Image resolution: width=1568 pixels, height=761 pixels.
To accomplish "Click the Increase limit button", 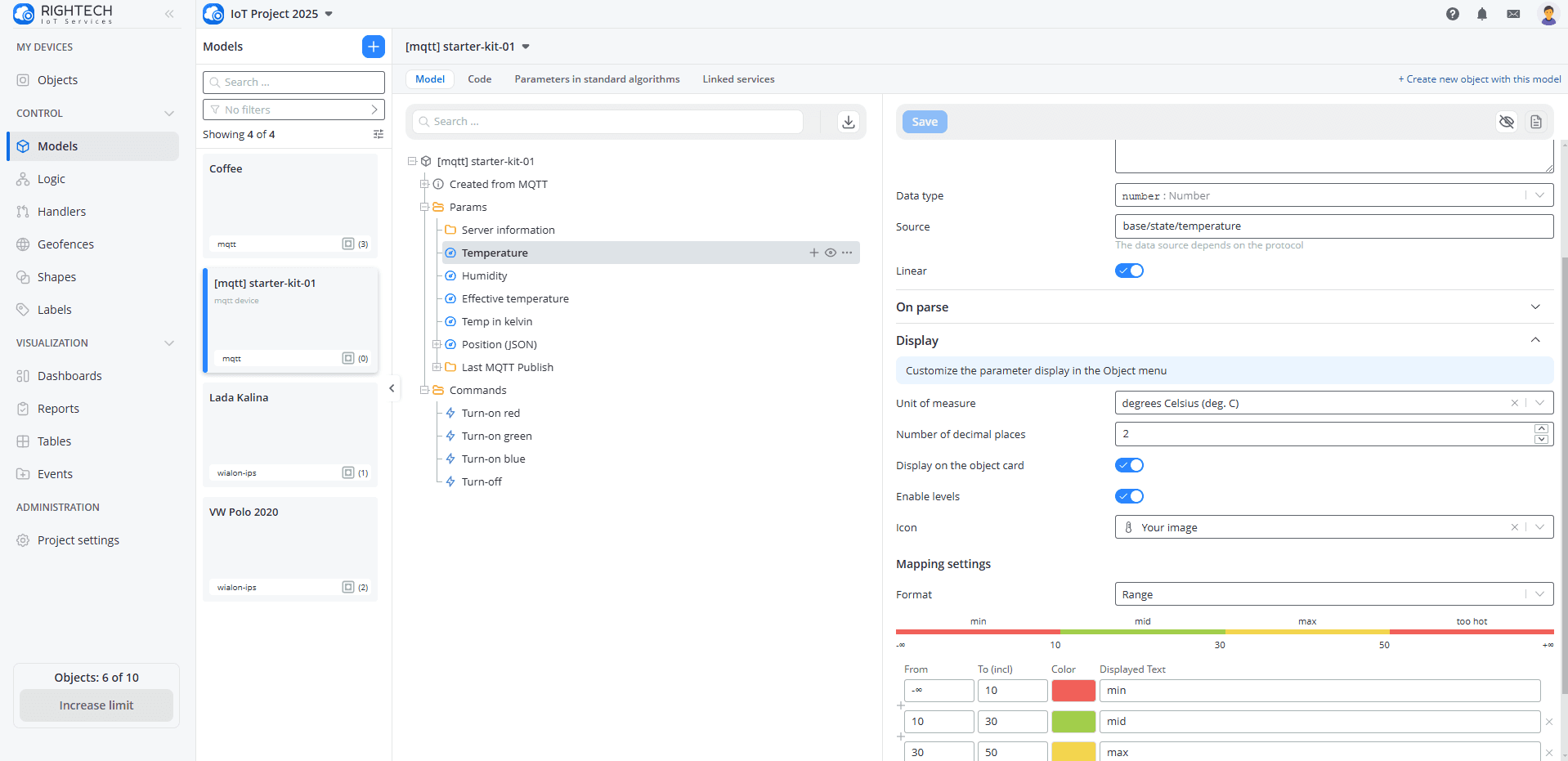I will tap(96, 705).
